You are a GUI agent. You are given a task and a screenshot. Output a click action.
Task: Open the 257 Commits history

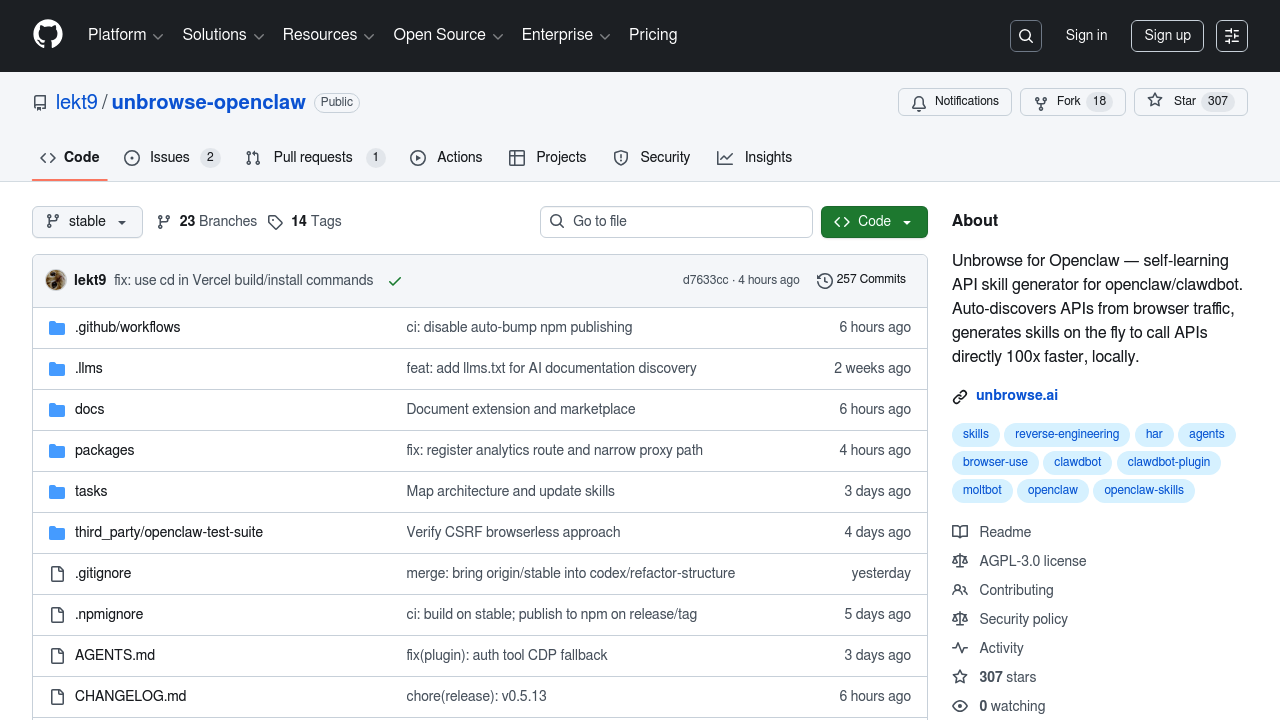(861, 280)
